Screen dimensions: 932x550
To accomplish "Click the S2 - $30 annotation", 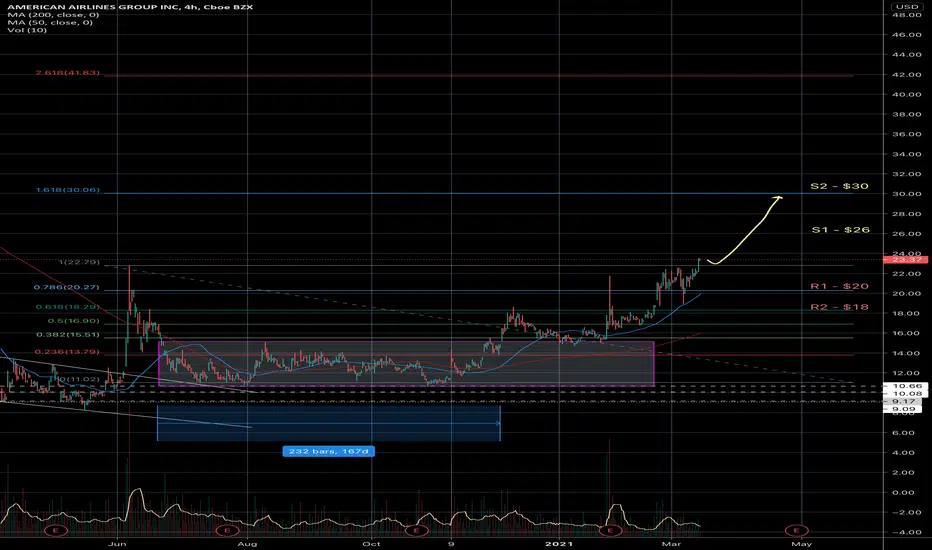I will [x=839, y=186].
